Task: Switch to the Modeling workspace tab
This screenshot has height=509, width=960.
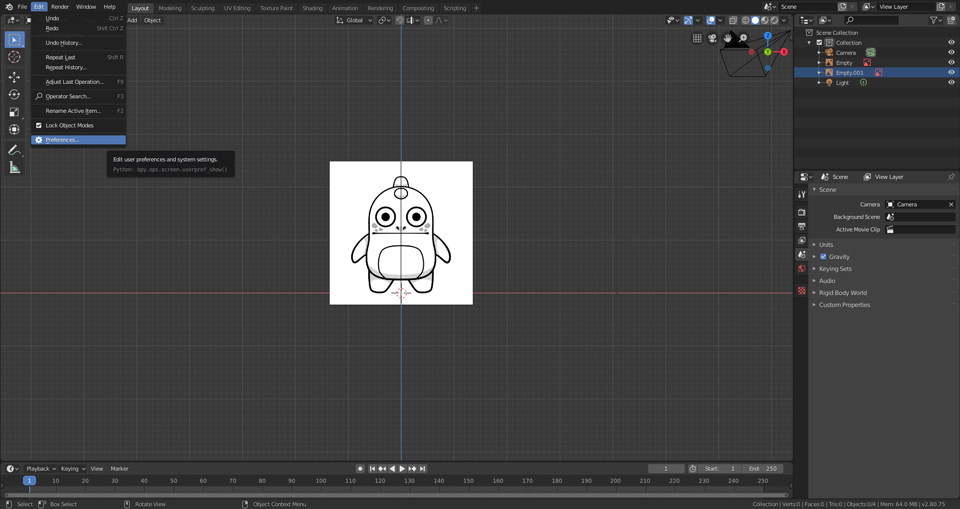Action: (x=170, y=8)
